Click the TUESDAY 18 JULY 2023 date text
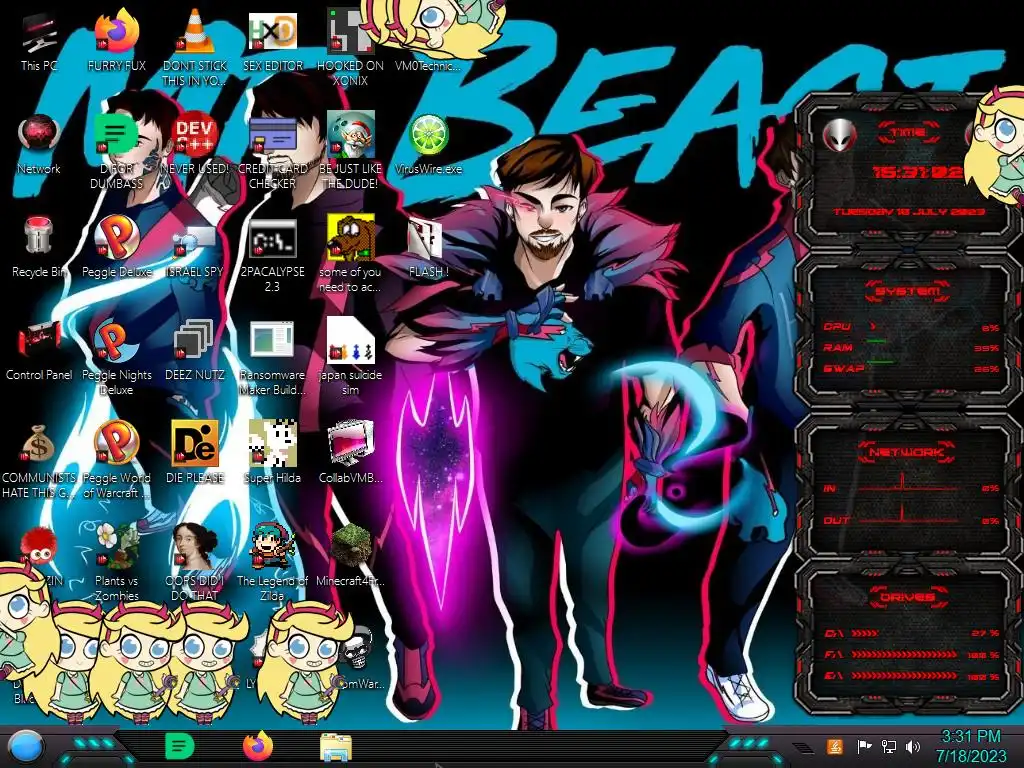This screenshot has width=1024, height=768. pos(909,212)
